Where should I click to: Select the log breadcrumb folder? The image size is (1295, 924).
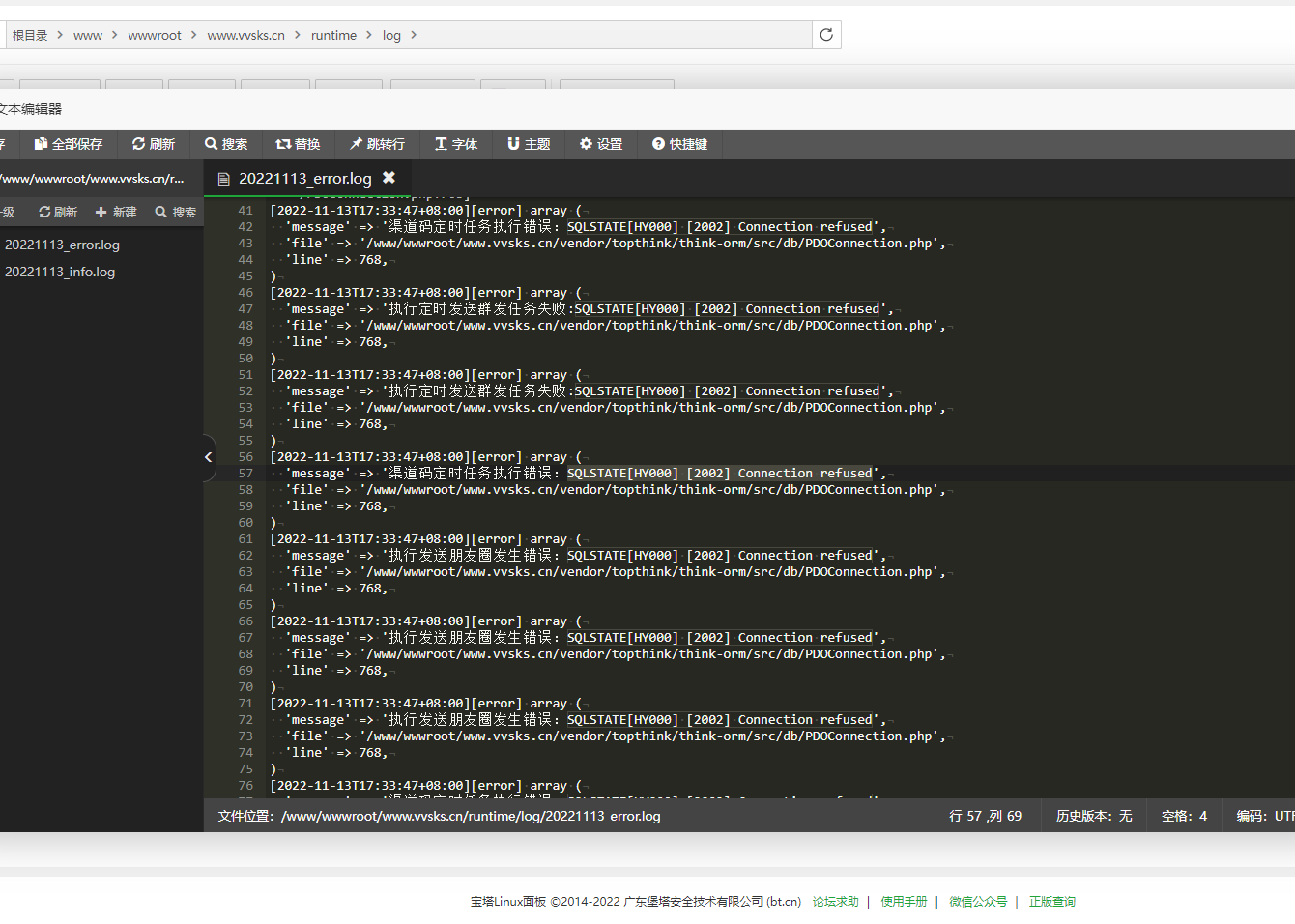391,35
